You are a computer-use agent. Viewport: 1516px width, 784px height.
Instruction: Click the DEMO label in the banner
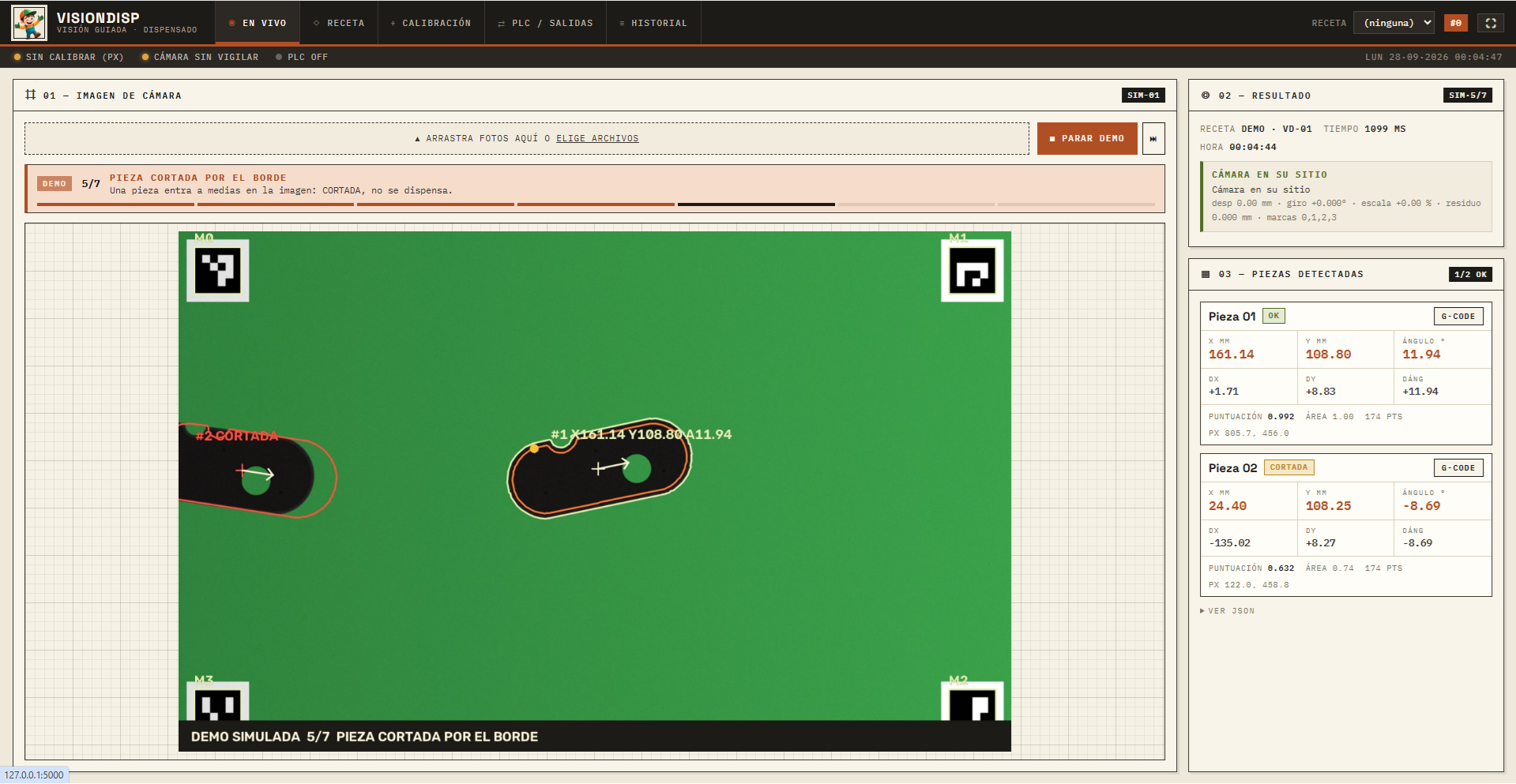(x=55, y=183)
